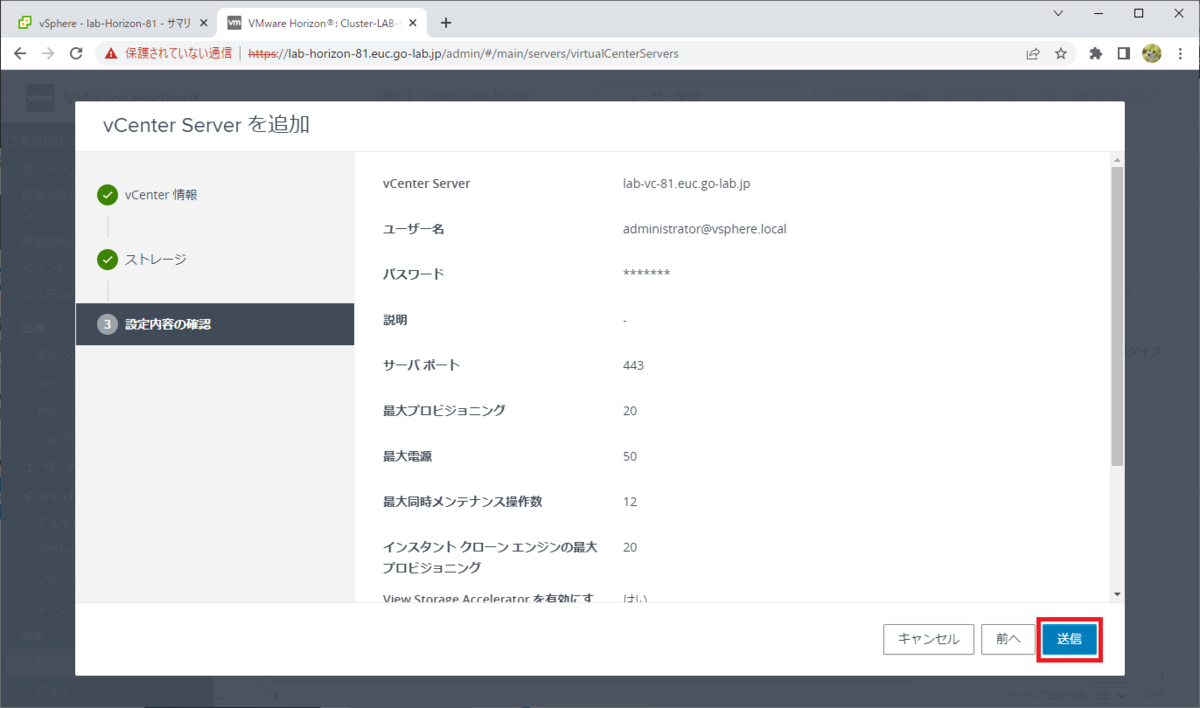Screen dimensions: 1200x708
Task: Click the 前へ back button
Action: tap(1008, 639)
